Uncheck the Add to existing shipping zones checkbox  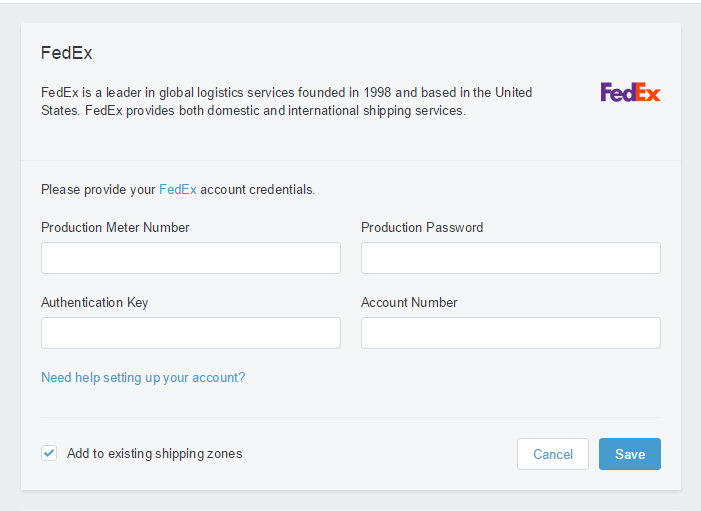[x=49, y=453]
